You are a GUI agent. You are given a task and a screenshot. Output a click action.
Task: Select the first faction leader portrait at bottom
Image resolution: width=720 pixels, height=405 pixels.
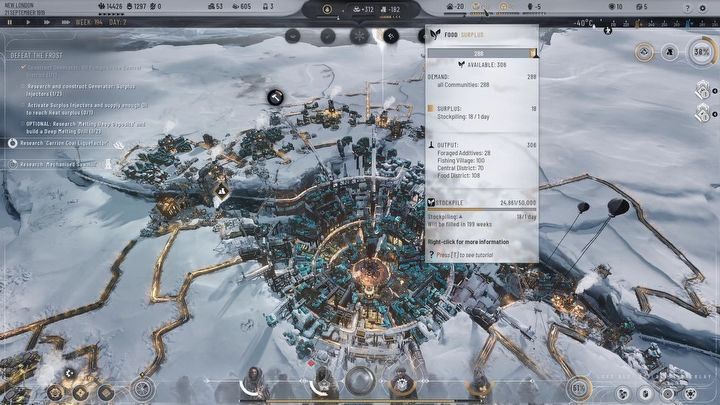254,383
